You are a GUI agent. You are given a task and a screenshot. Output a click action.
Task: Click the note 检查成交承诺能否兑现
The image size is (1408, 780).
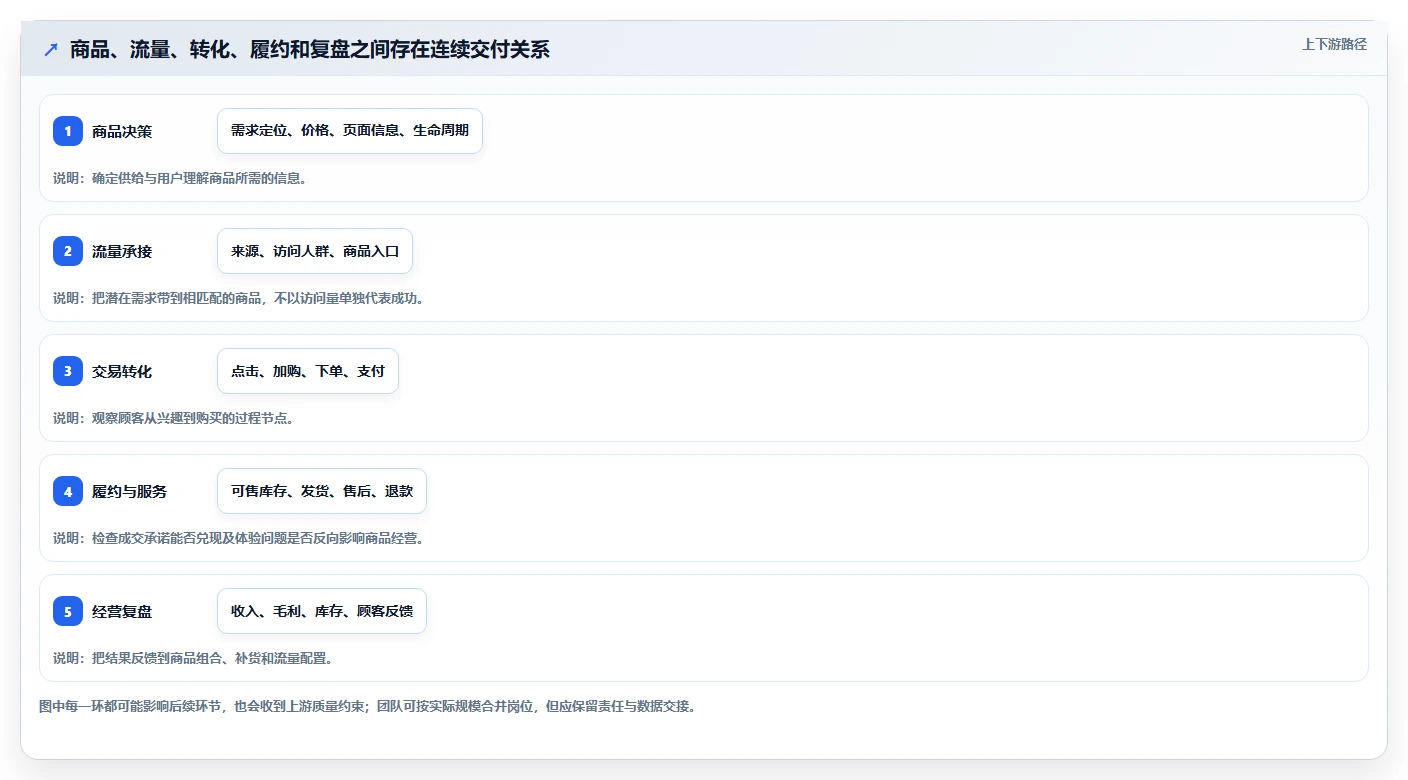coord(239,538)
